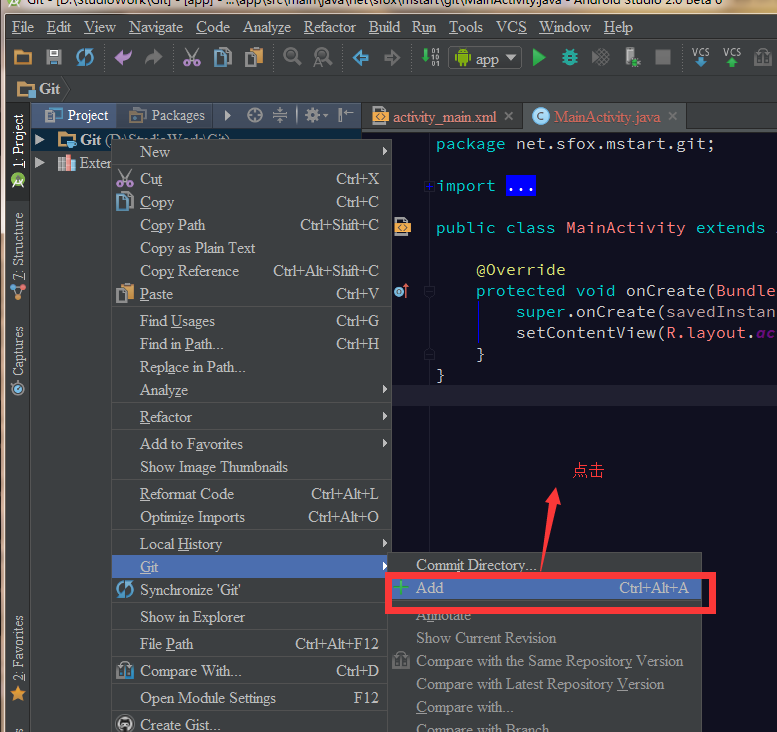Toggle the Captures side tool window

tap(18, 360)
